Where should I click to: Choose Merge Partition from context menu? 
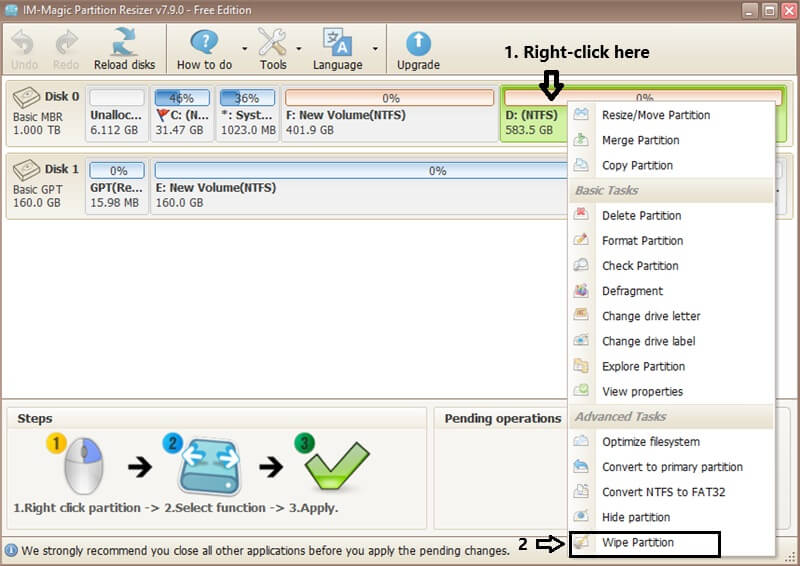tap(671, 140)
